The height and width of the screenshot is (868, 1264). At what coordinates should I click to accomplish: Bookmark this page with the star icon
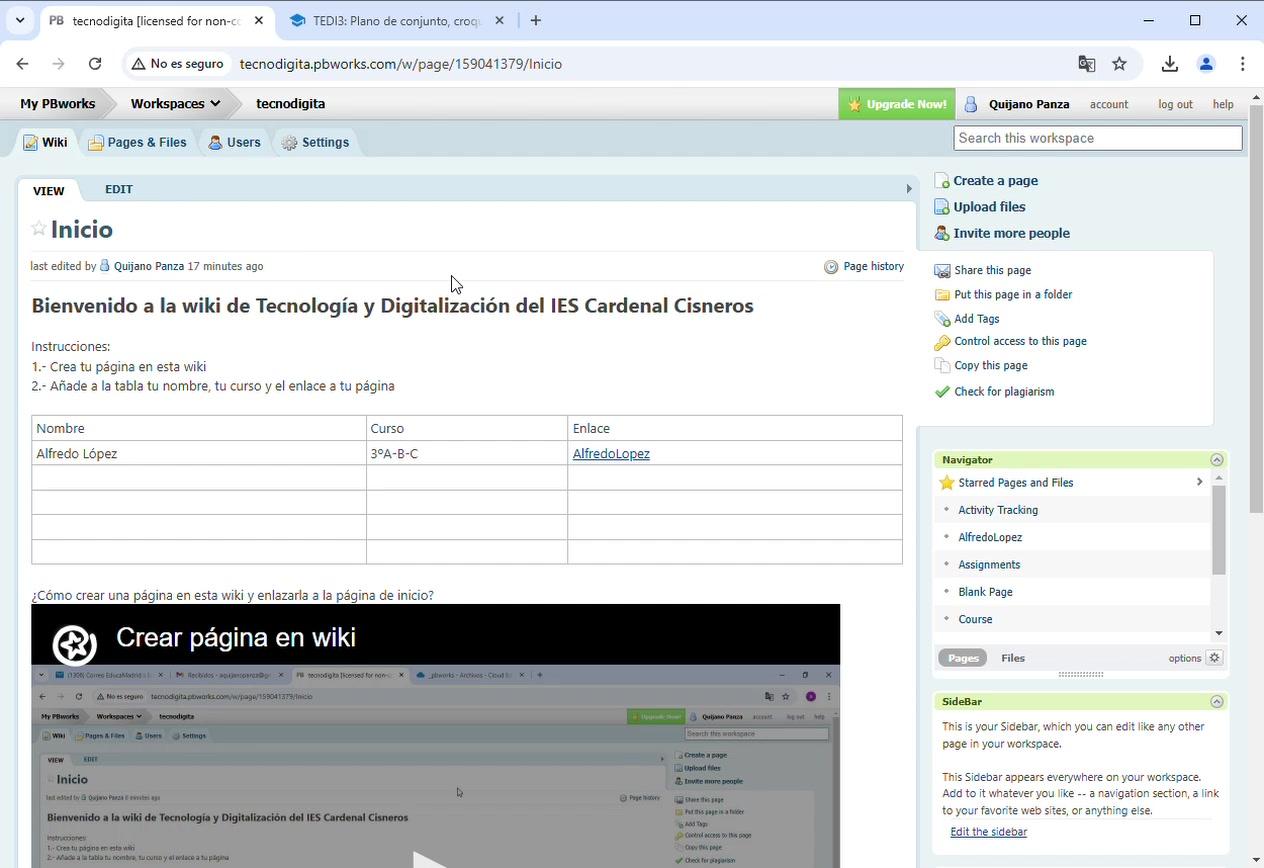[1119, 64]
